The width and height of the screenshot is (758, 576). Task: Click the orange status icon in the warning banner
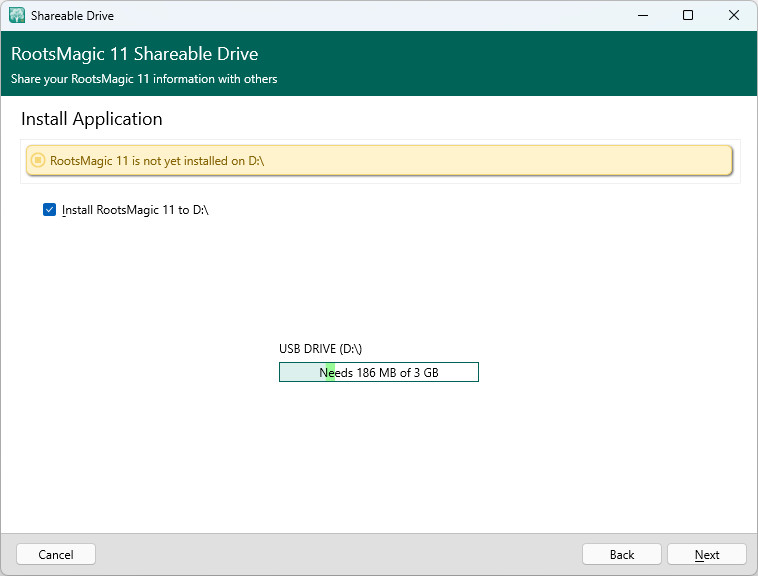38,160
